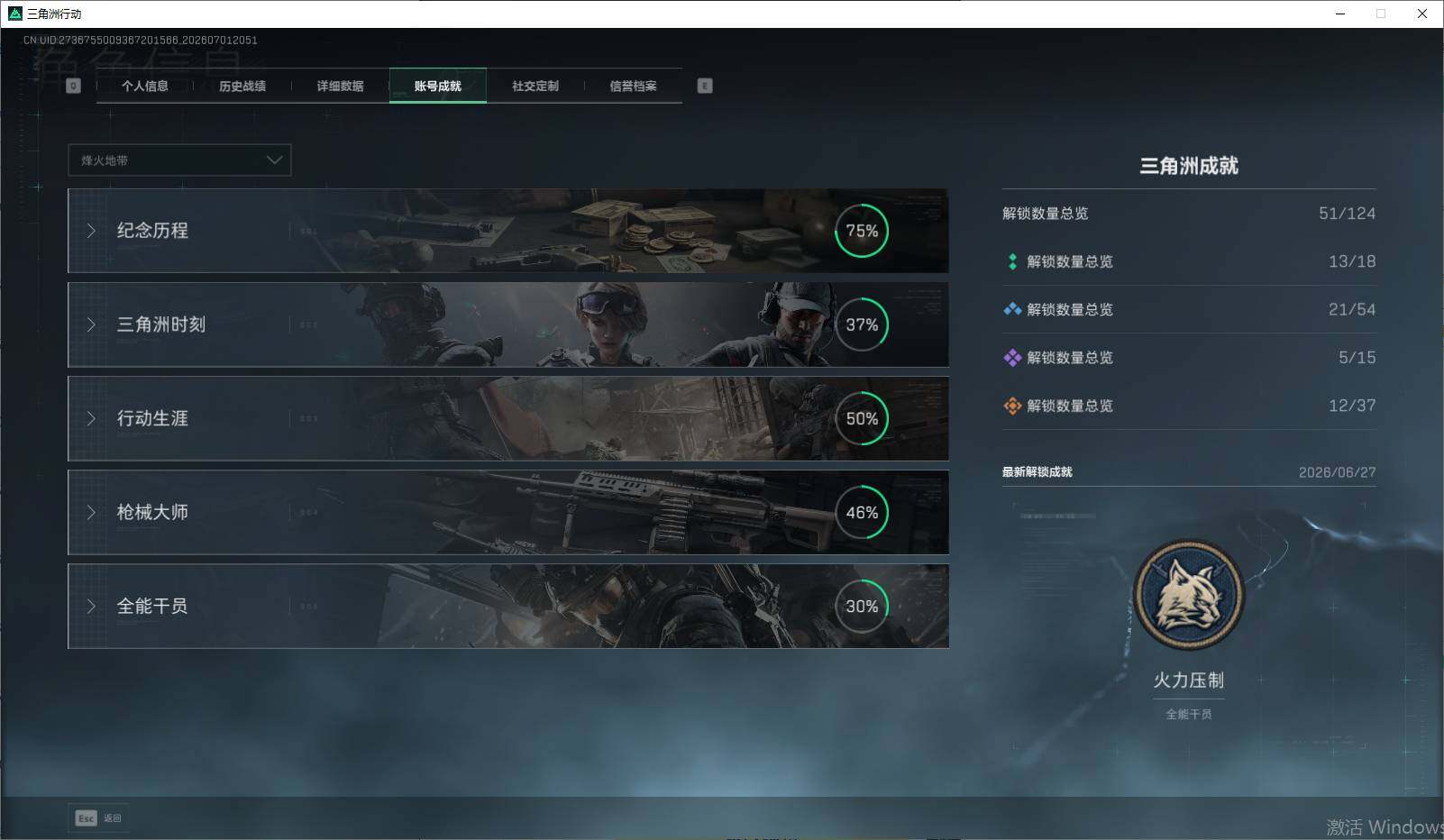Click the 三角洲行动 app icon in title bar

tap(14, 14)
